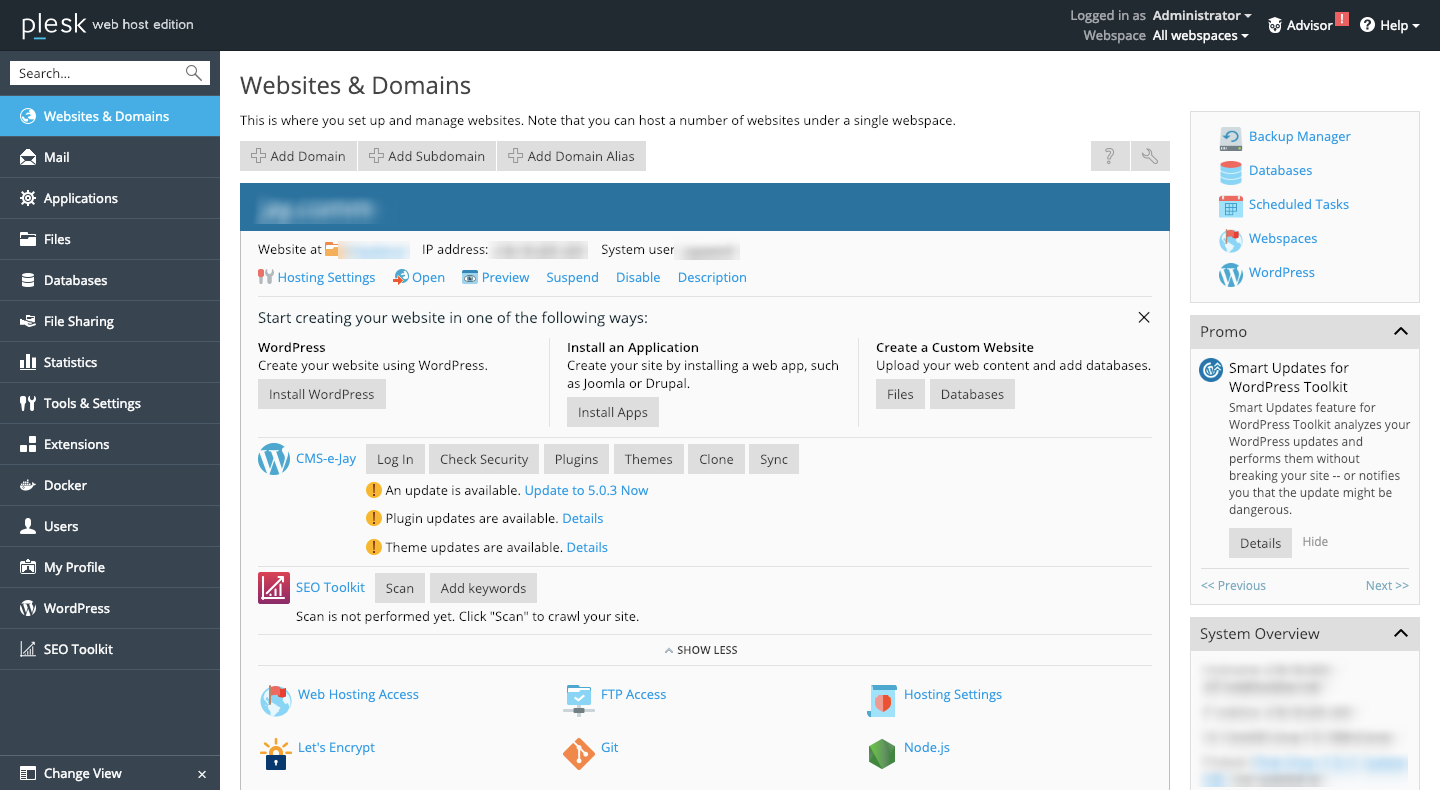Collapse the System Overview panel
Viewport: 1440px width, 790px height.
coord(1401,633)
